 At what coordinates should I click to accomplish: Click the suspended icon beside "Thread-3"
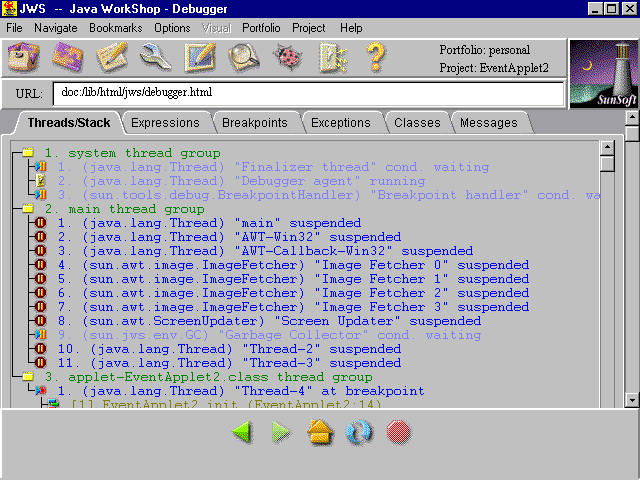[x=40, y=362]
